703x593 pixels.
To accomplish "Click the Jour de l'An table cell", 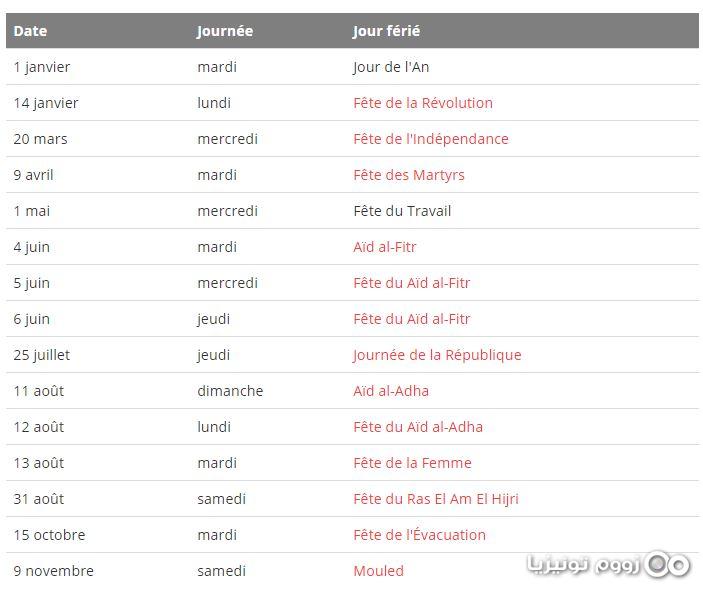I will click(391, 67).
